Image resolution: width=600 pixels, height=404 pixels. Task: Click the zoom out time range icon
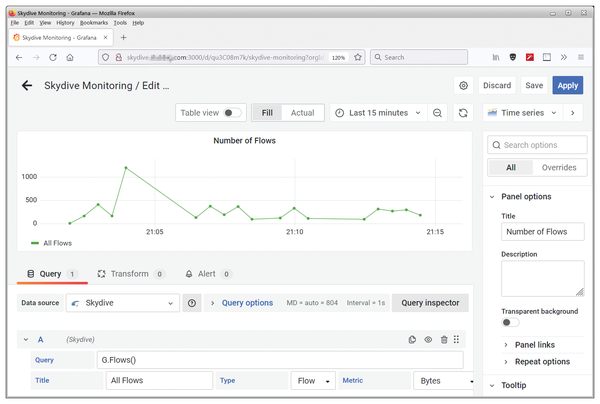pyautogui.click(x=437, y=113)
